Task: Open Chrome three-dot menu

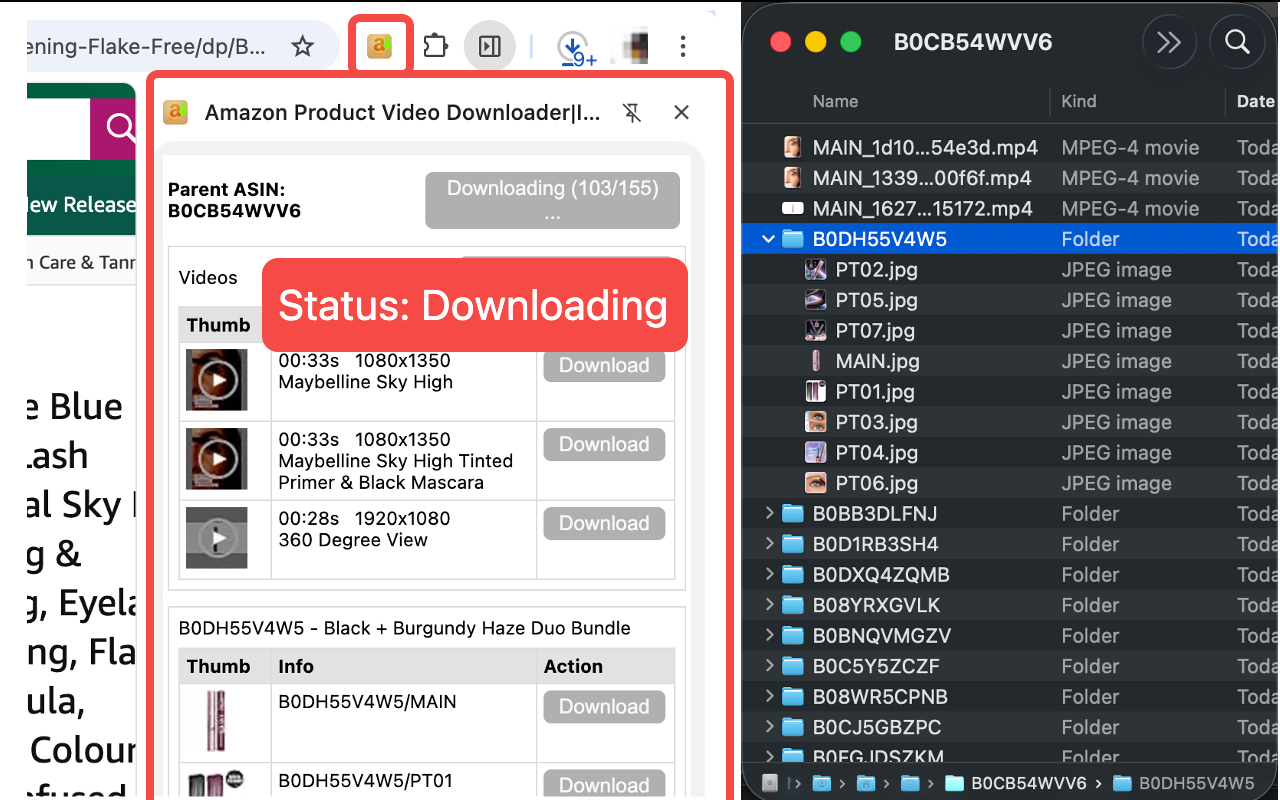Action: click(682, 46)
